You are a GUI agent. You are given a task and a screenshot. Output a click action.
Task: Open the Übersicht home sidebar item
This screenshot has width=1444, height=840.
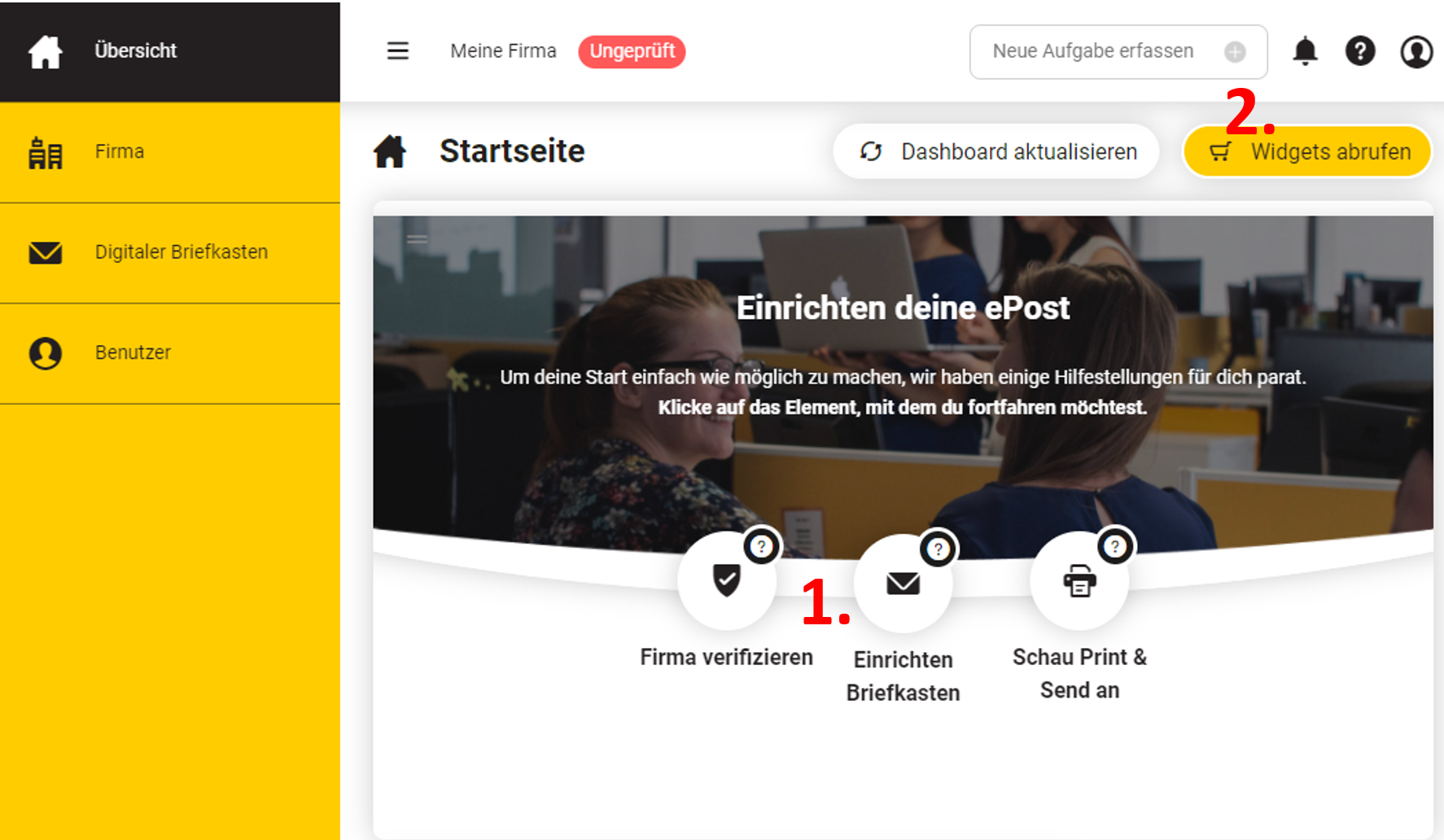coord(169,51)
